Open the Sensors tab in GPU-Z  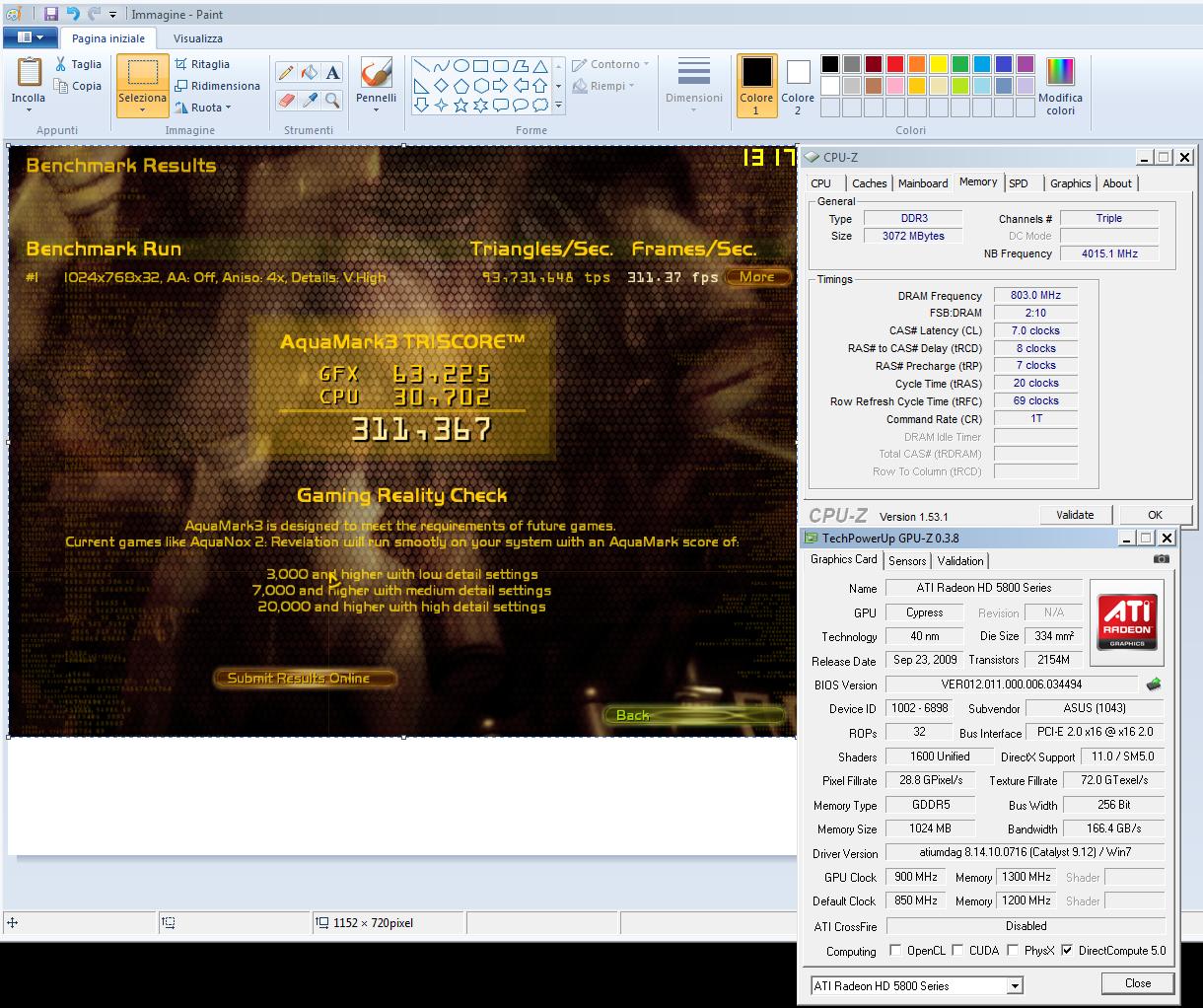(907, 561)
